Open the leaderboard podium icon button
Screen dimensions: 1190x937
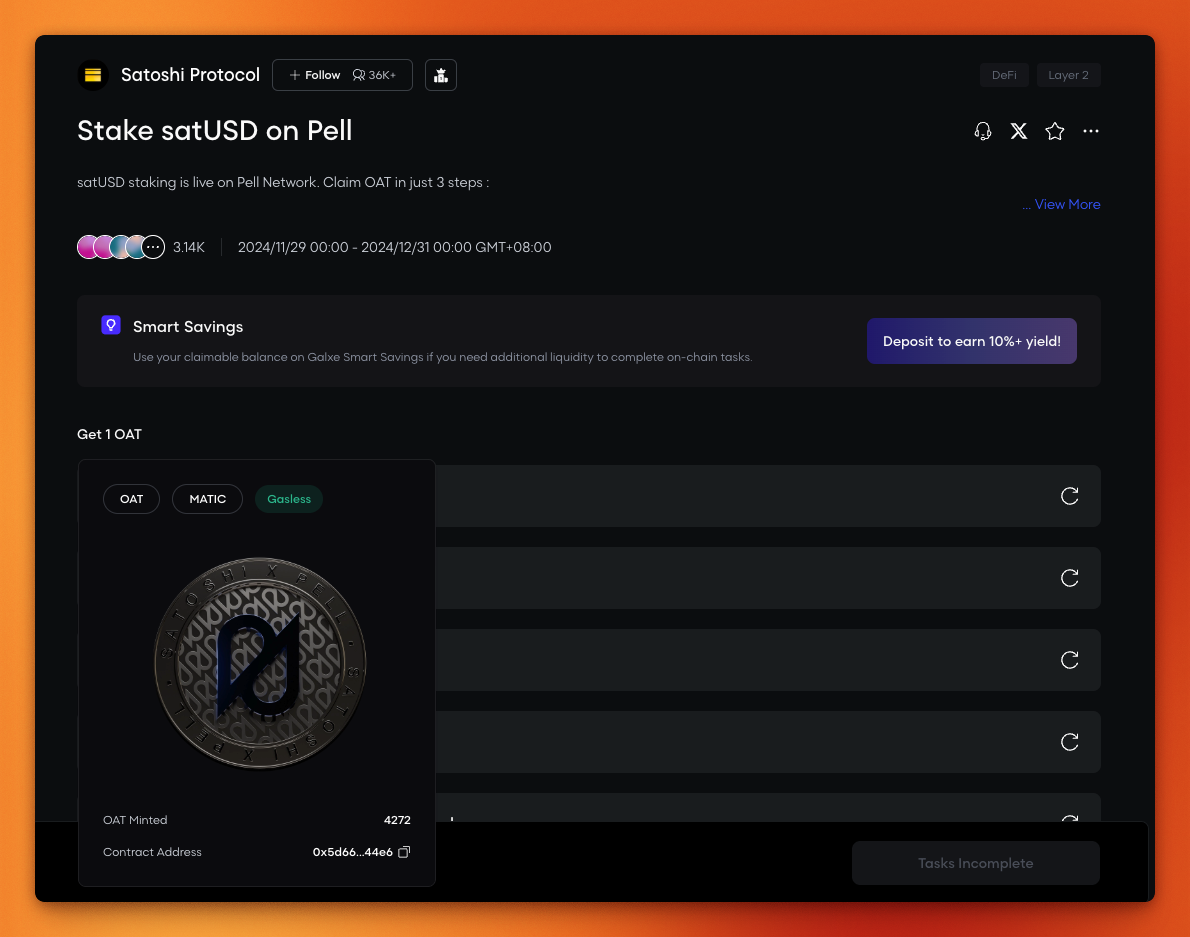coord(441,75)
